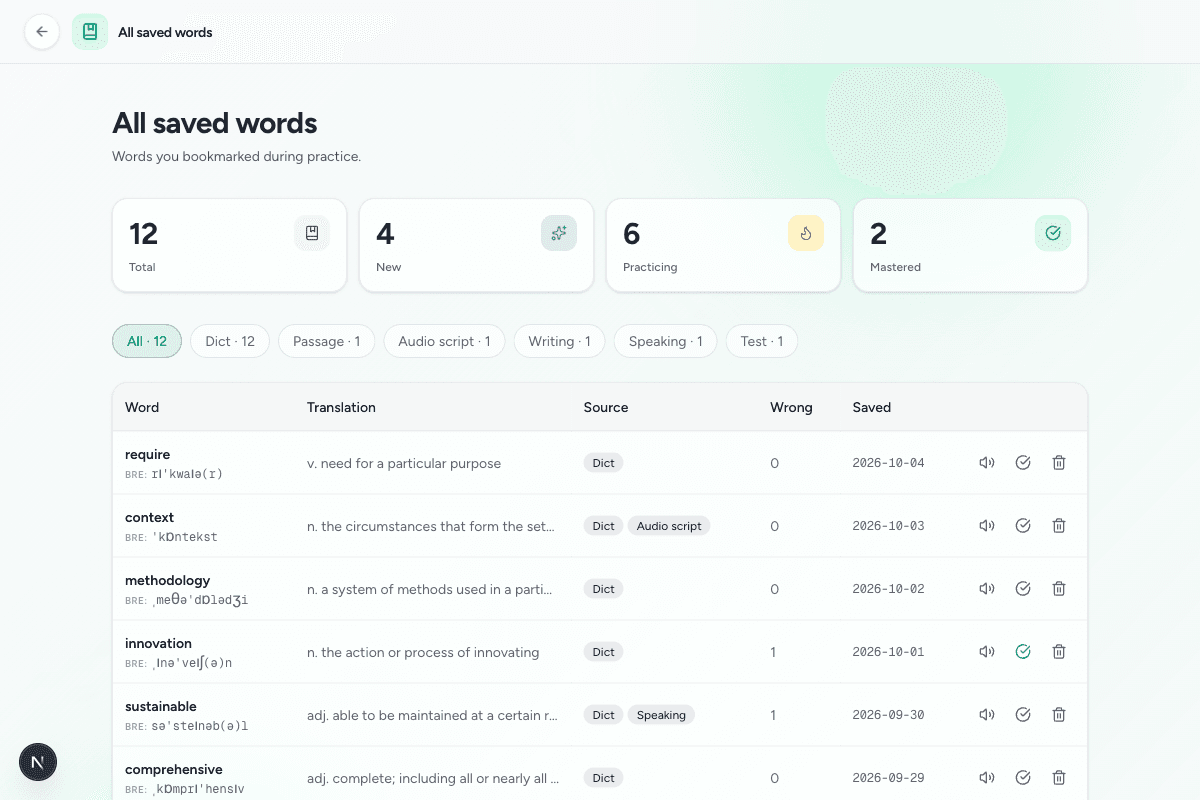The image size is (1200, 800).
Task: Click the word comprehensive
Action: [174, 770]
